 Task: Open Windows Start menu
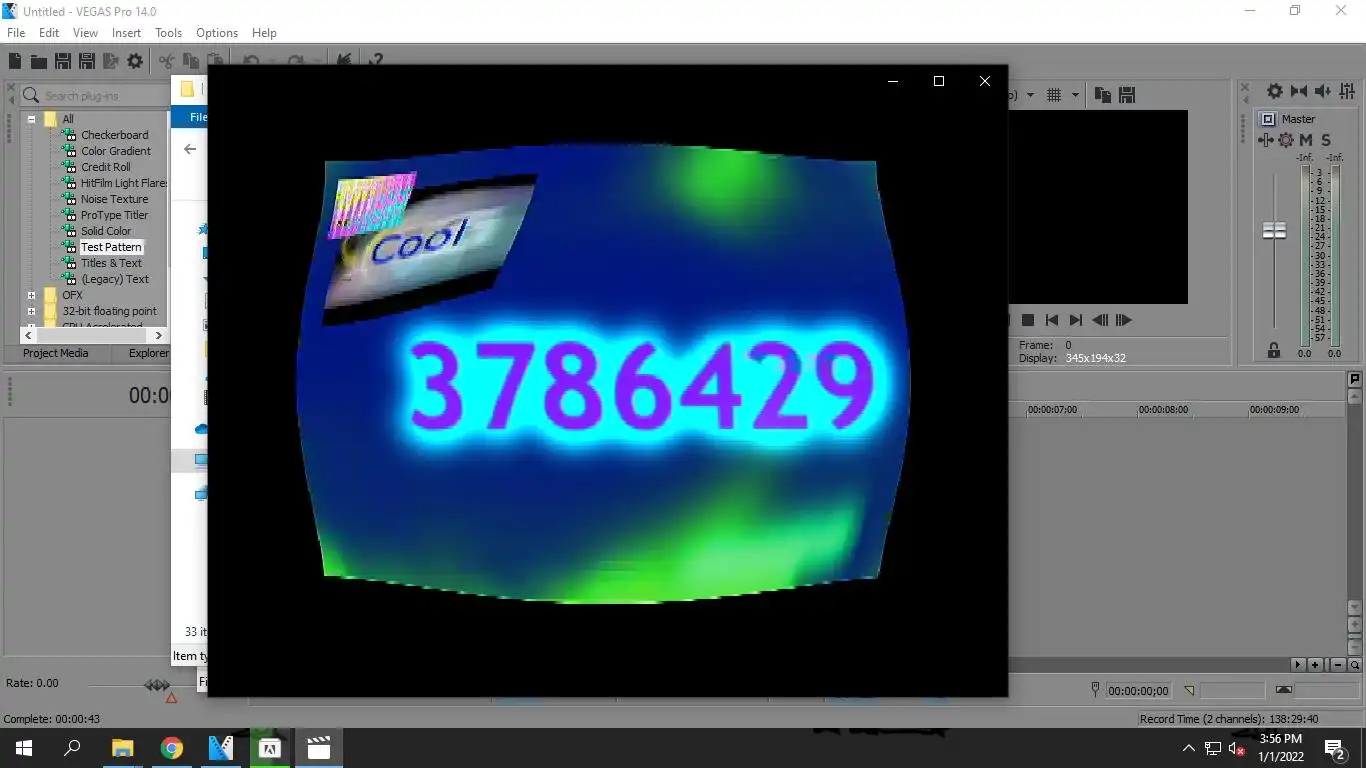coord(24,748)
